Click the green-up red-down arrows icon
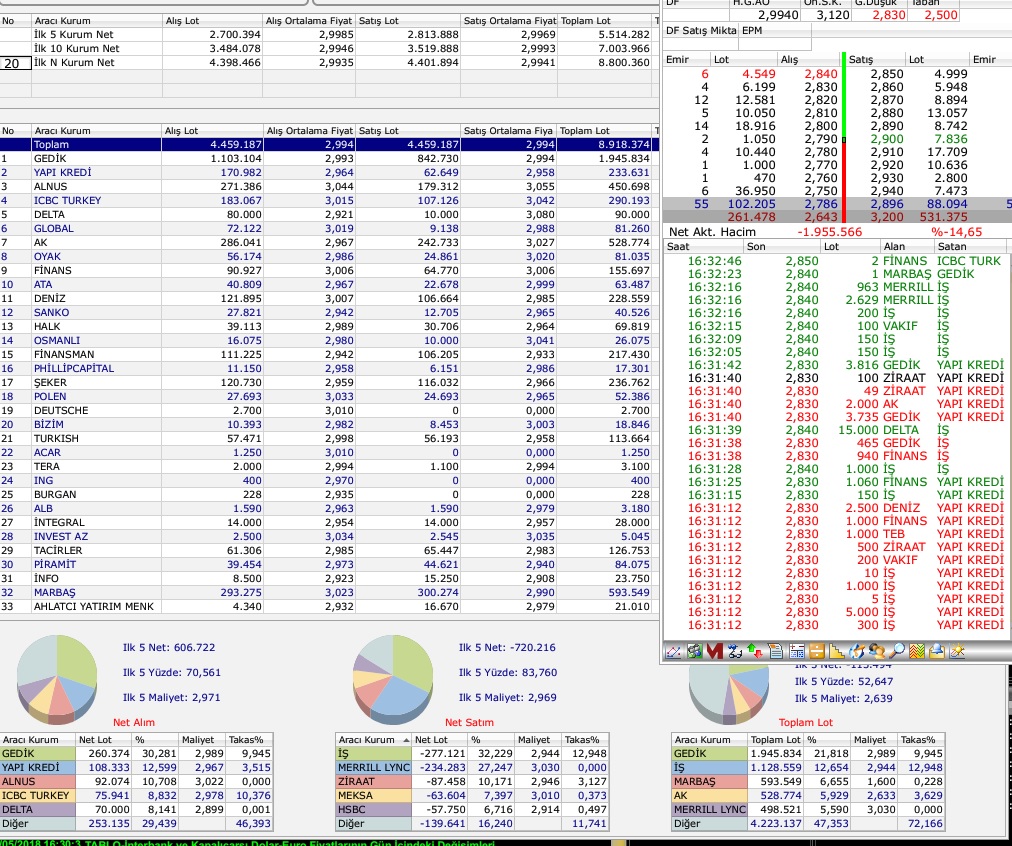The height and width of the screenshot is (846, 1012). point(755,652)
